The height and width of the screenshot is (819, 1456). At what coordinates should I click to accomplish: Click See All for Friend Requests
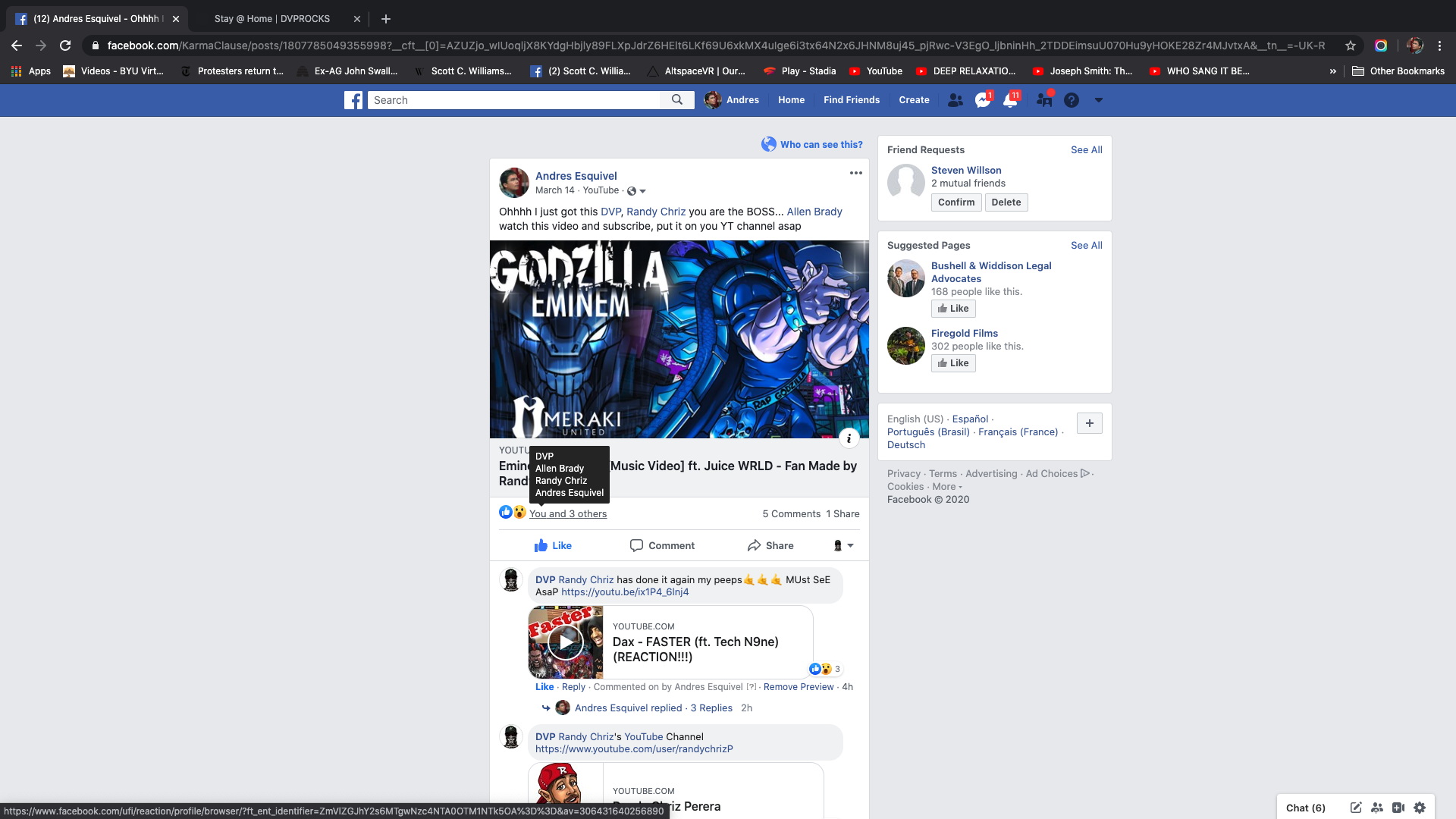(x=1087, y=150)
